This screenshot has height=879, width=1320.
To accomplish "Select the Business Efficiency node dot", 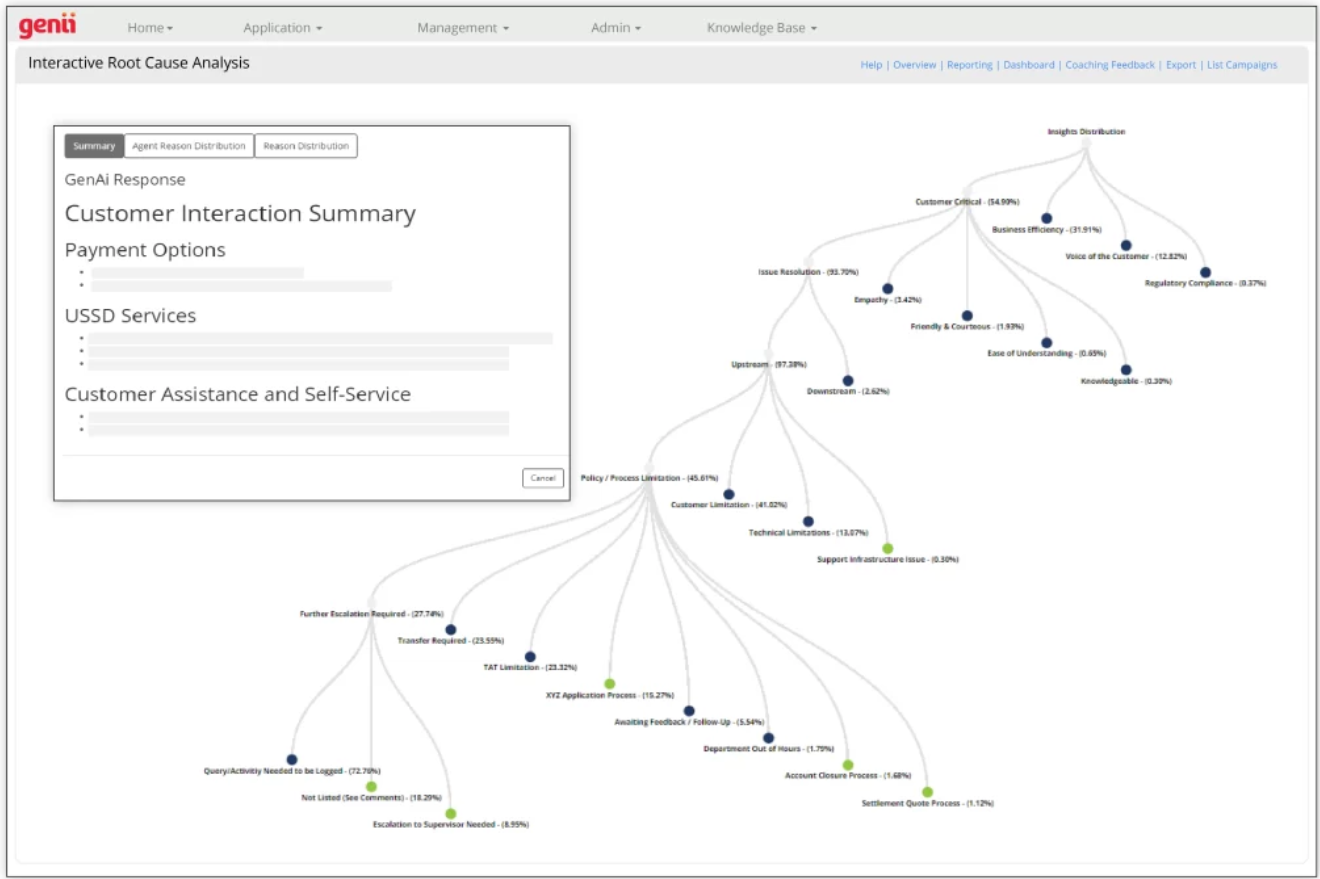I will [1046, 218].
